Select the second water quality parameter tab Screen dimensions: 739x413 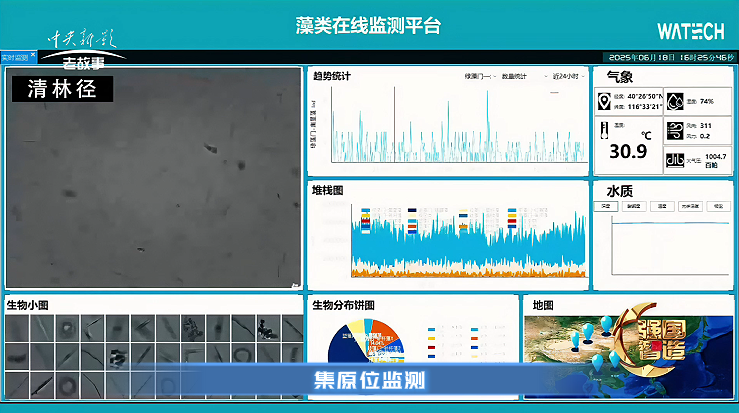click(633, 206)
